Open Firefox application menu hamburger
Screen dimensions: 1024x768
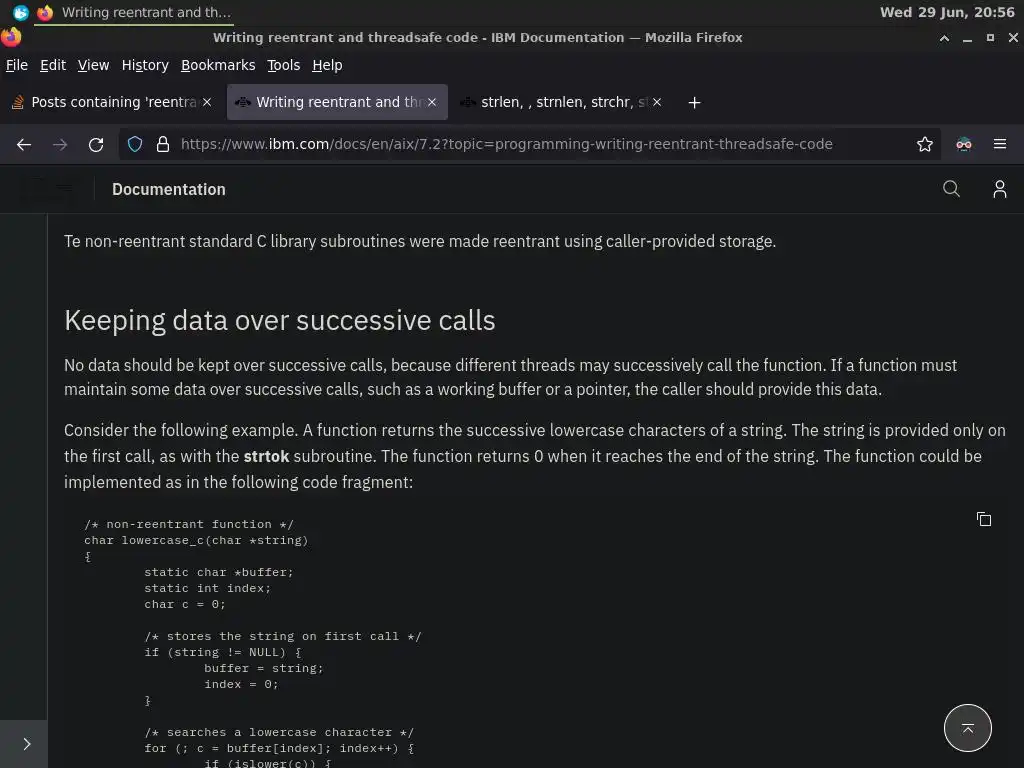[999, 144]
